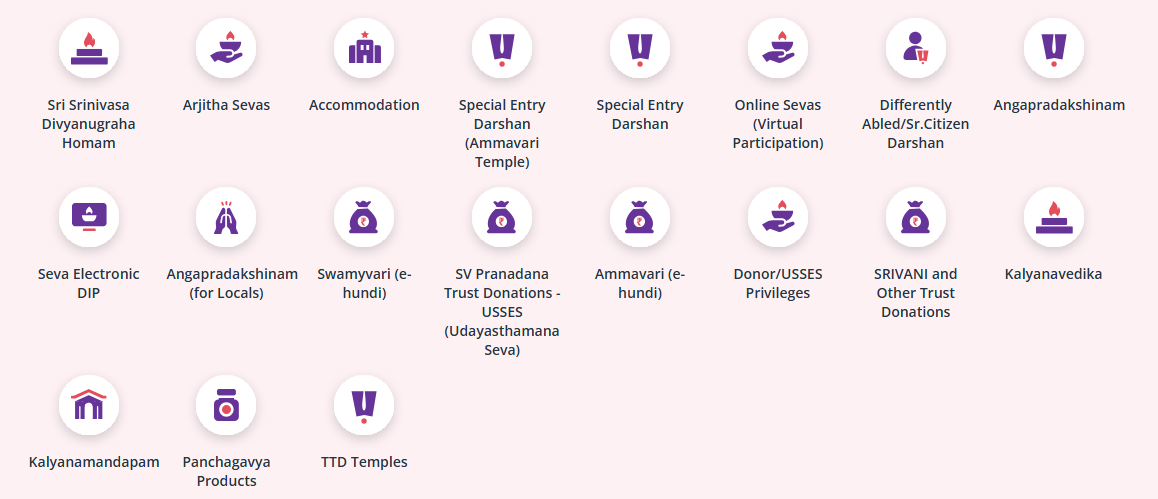This screenshot has height=499, width=1158.
Task: Click the Donor/USSES Privileges text
Action: (778, 283)
